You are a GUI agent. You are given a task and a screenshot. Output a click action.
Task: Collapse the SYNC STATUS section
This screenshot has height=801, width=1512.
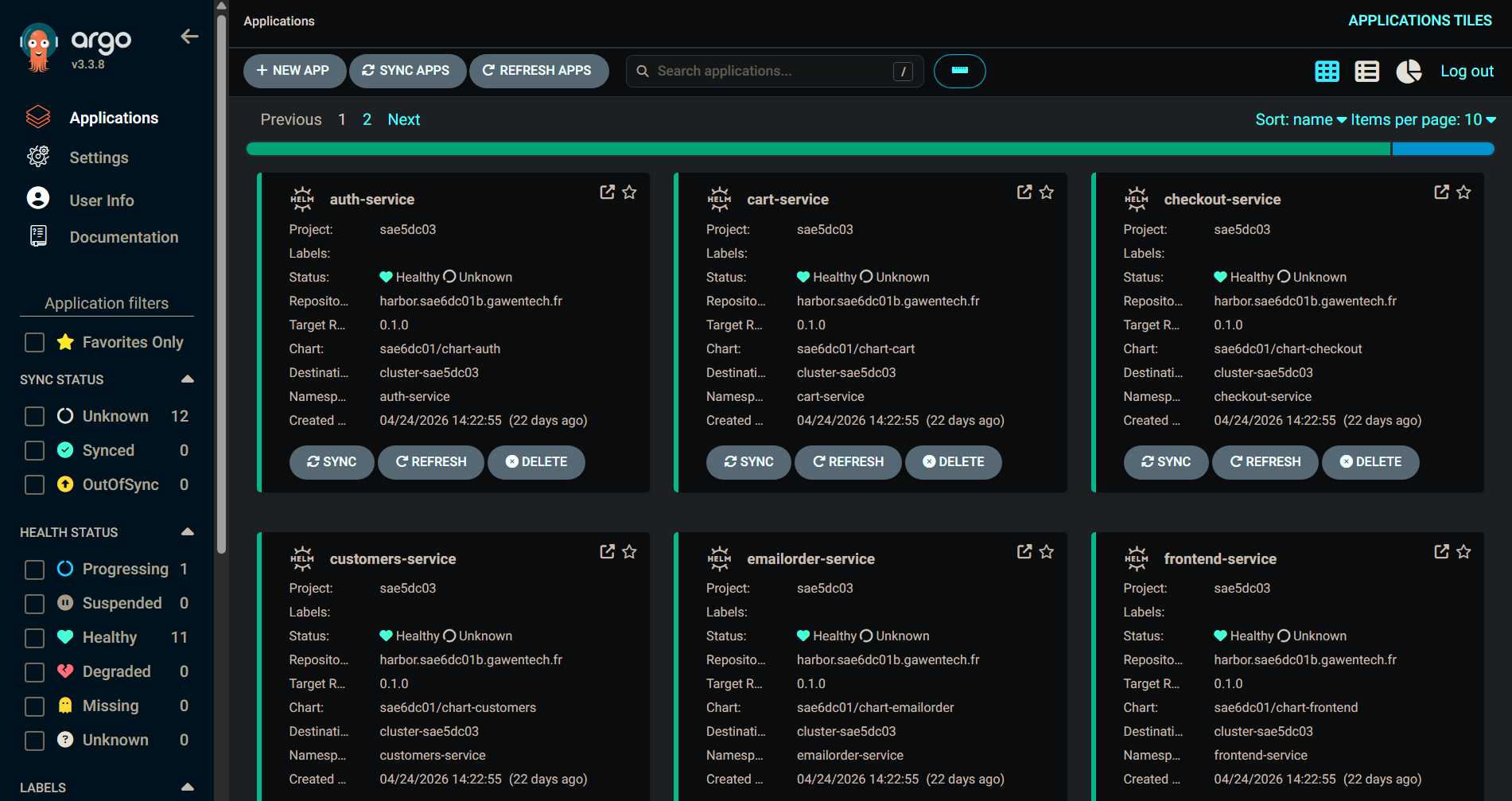(188, 379)
